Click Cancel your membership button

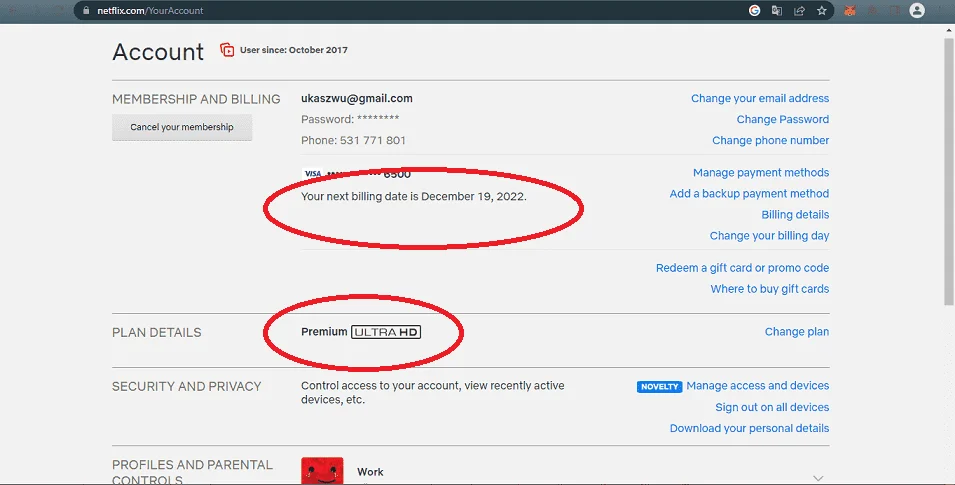click(181, 127)
